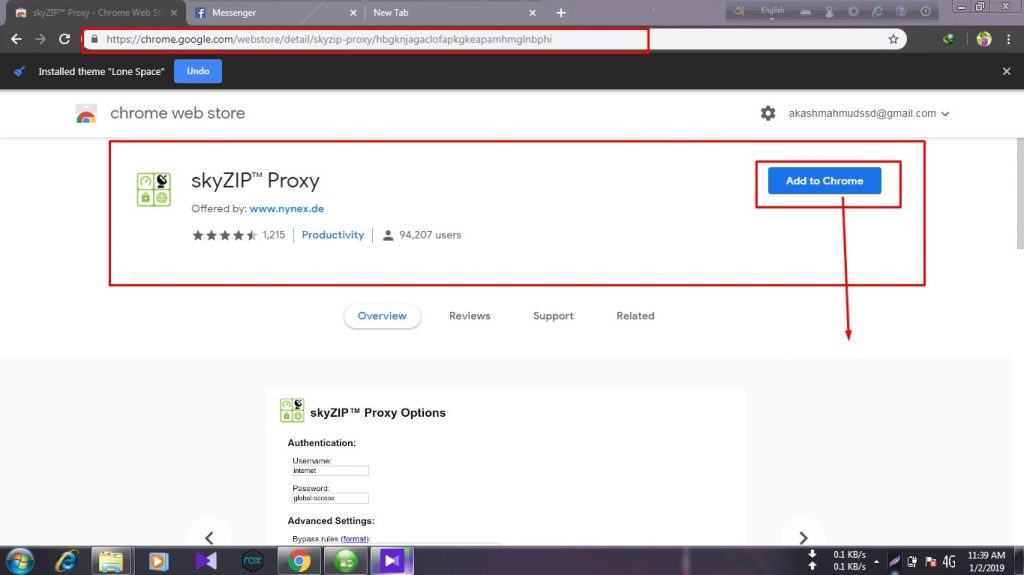
Task: Click the keyboard layout icon in toolbar
Action: click(x=805, y=12)
